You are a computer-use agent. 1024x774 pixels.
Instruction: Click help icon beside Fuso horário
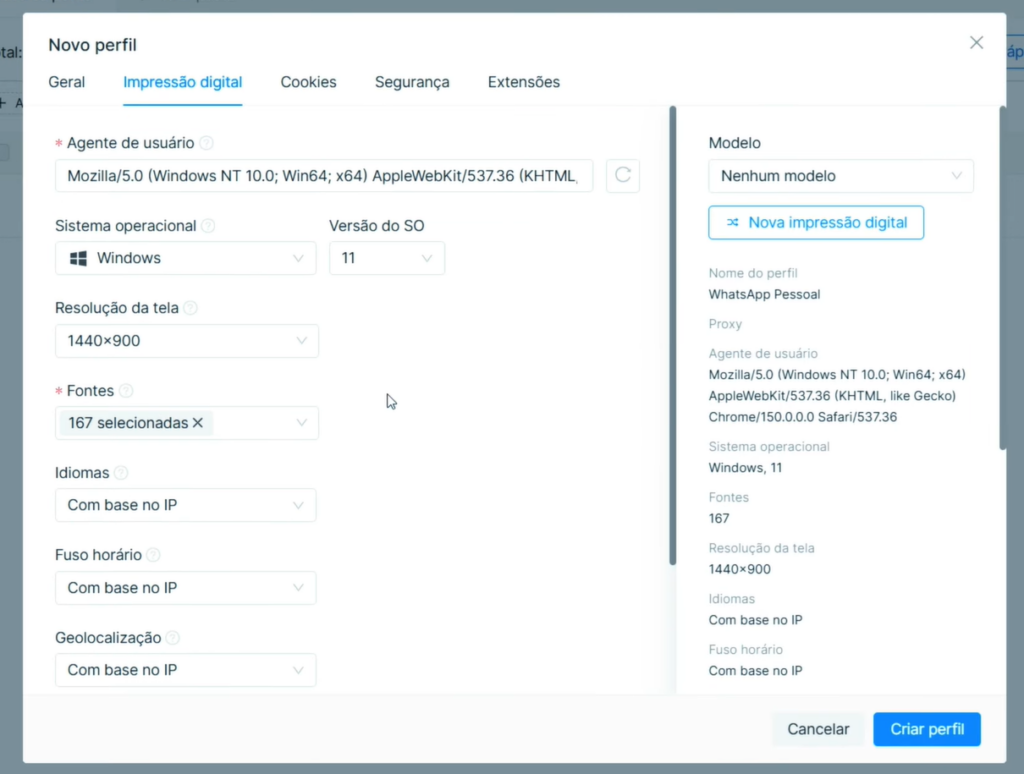pos(153,555)
